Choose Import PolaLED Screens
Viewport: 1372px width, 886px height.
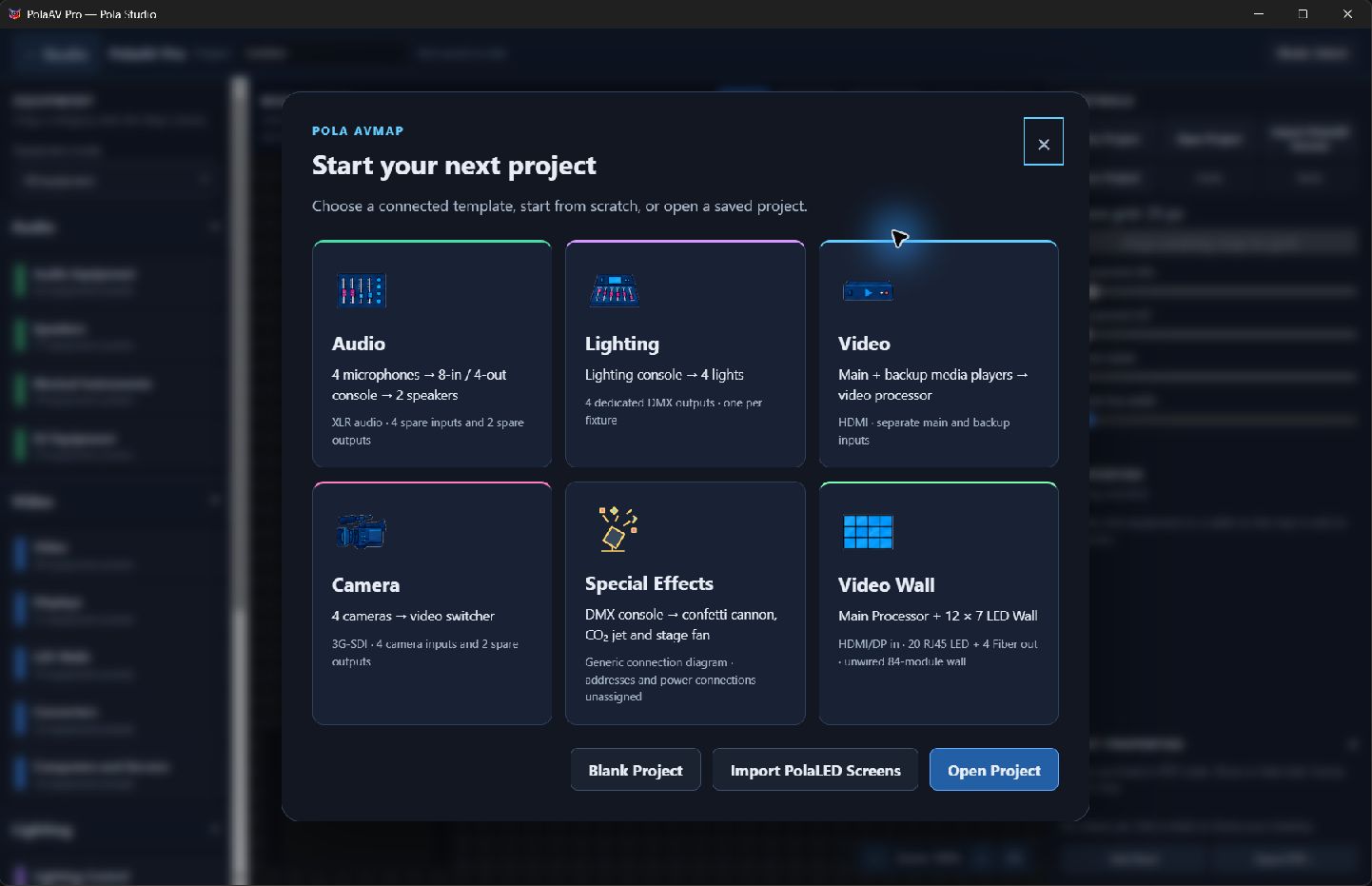pos(815,770)
